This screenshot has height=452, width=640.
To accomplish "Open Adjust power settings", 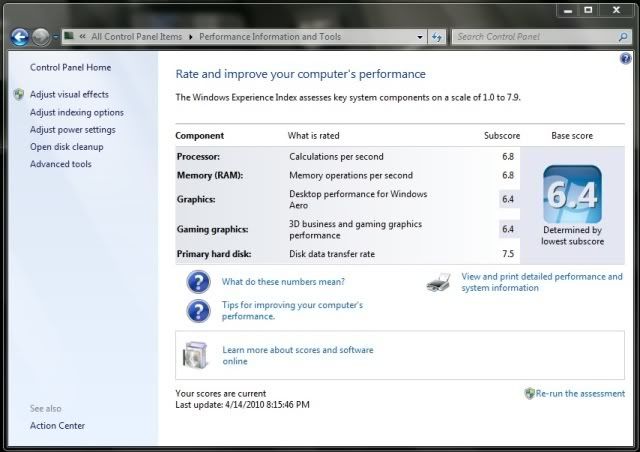I will [73, 129].
